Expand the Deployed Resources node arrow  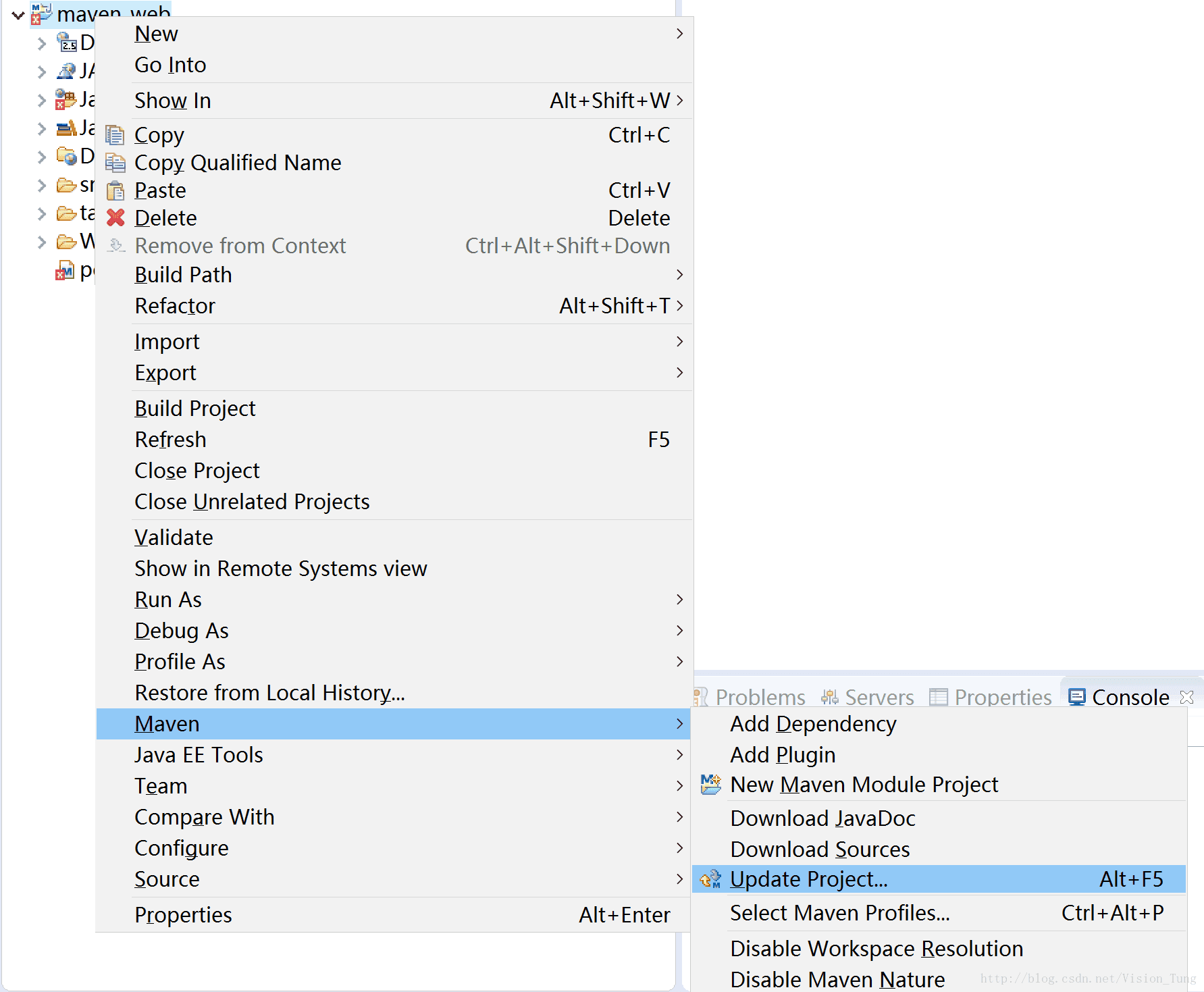point(42,157)
